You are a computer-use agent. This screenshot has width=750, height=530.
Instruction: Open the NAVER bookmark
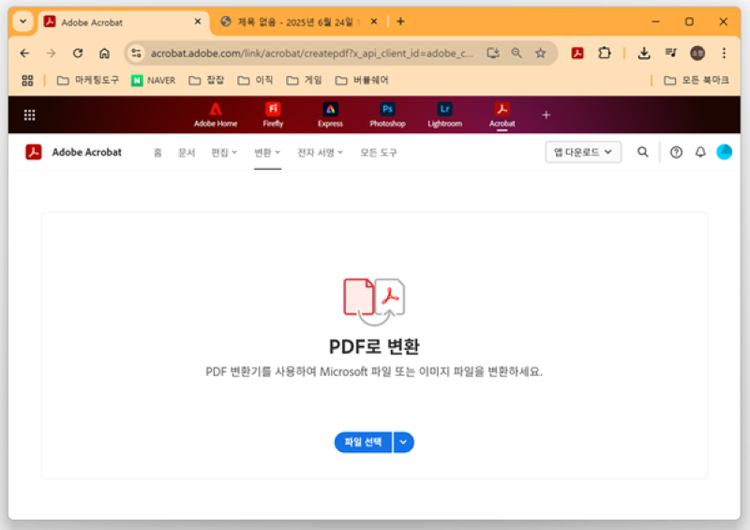pos(154,80)
